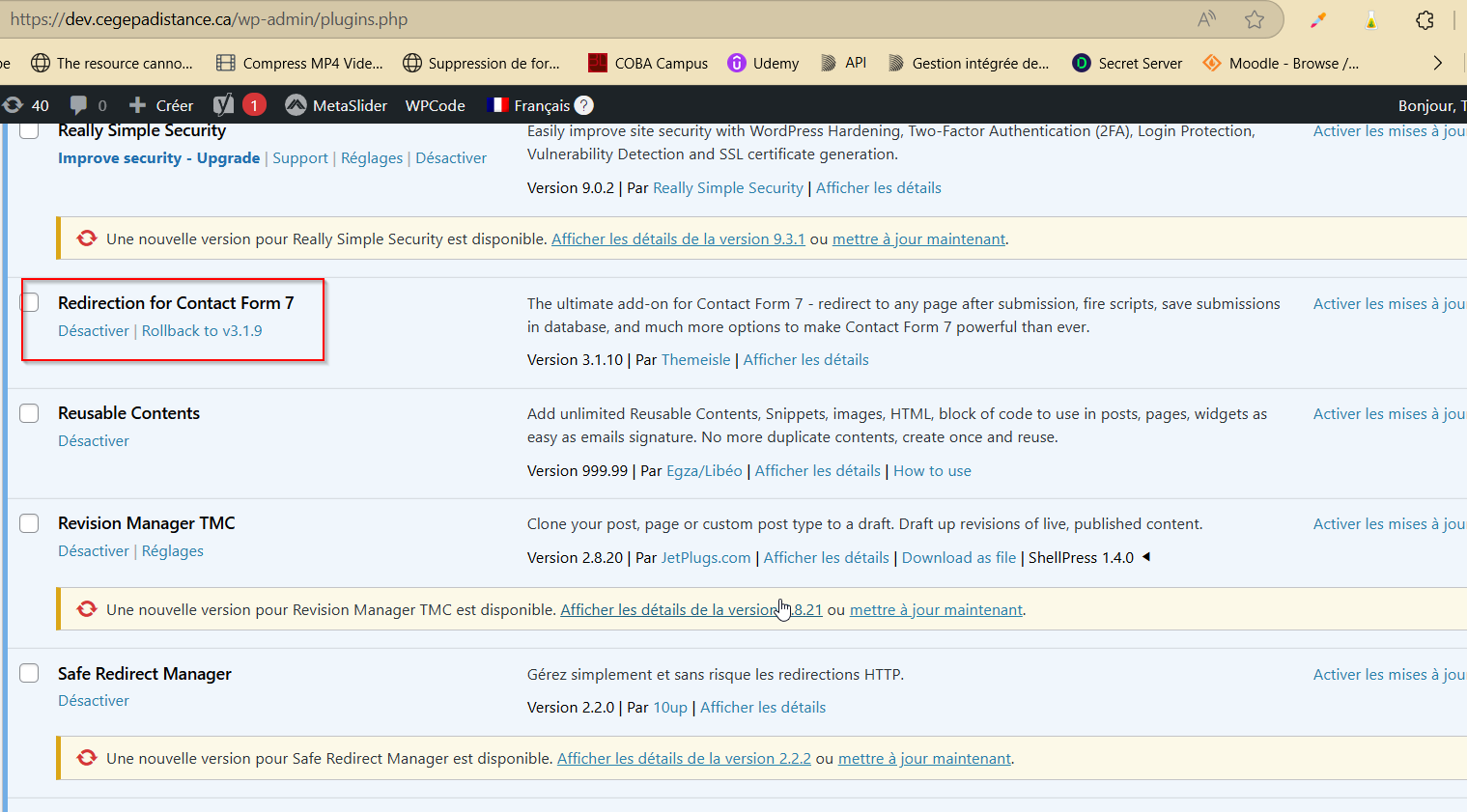Open the browser Extensions puzzle icon

point(1425,19)
